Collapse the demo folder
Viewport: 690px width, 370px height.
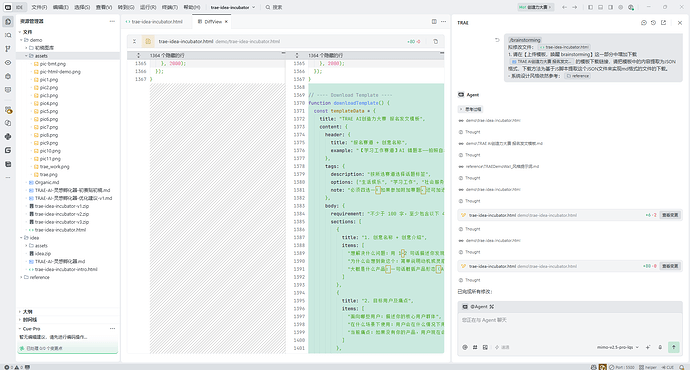21,40
